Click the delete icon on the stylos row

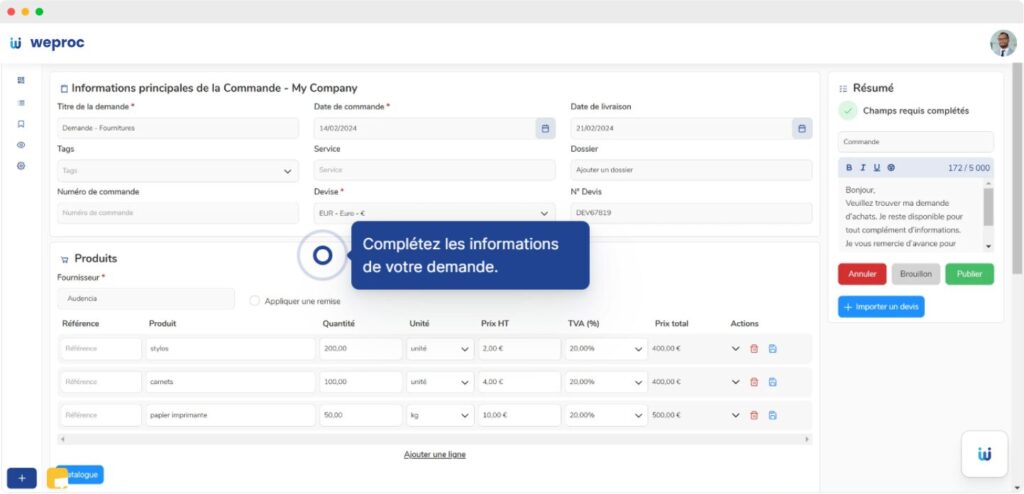pyautogui.click(x=754, y=349)
